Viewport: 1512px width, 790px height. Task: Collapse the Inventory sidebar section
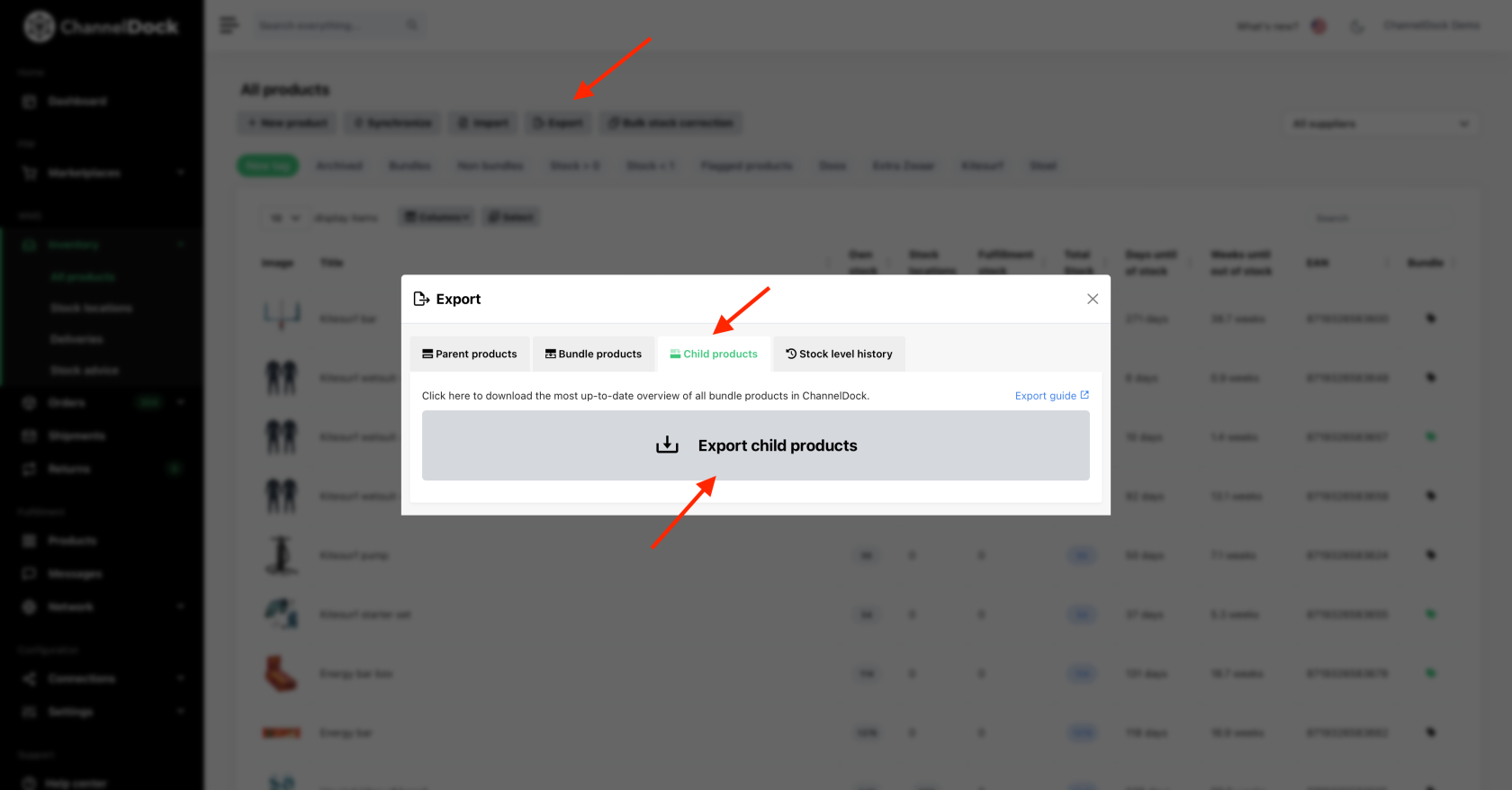181,245
